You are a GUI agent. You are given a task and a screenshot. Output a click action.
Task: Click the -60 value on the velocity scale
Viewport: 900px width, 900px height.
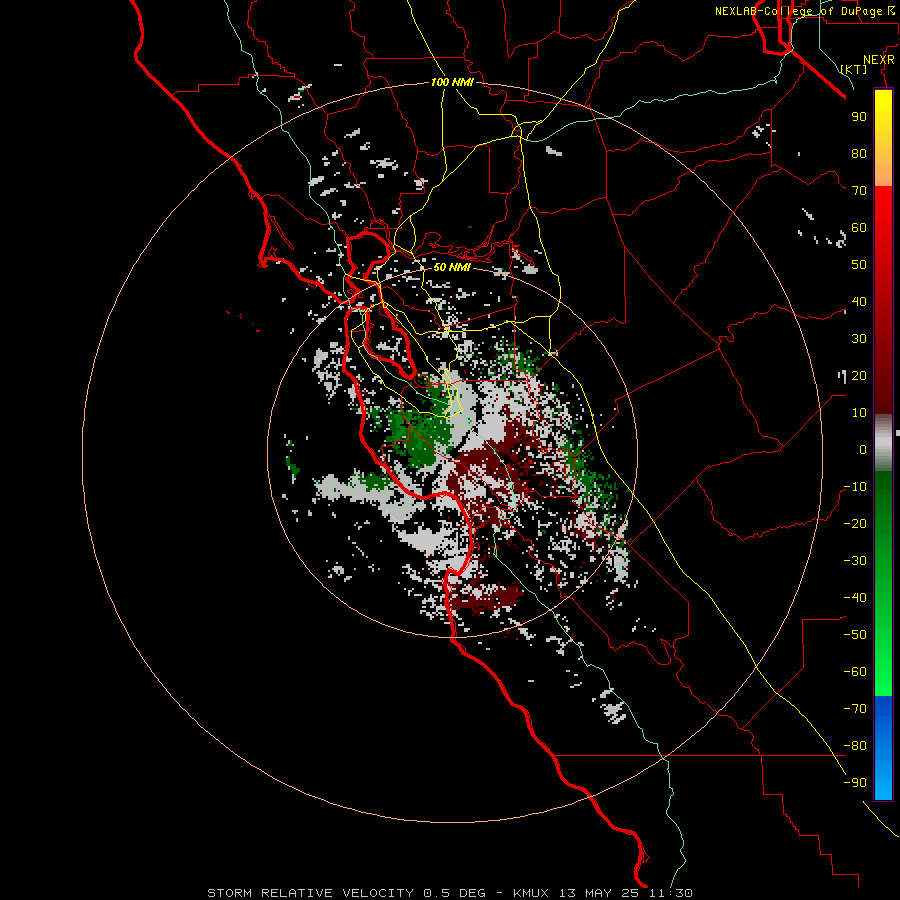(855, 672)
